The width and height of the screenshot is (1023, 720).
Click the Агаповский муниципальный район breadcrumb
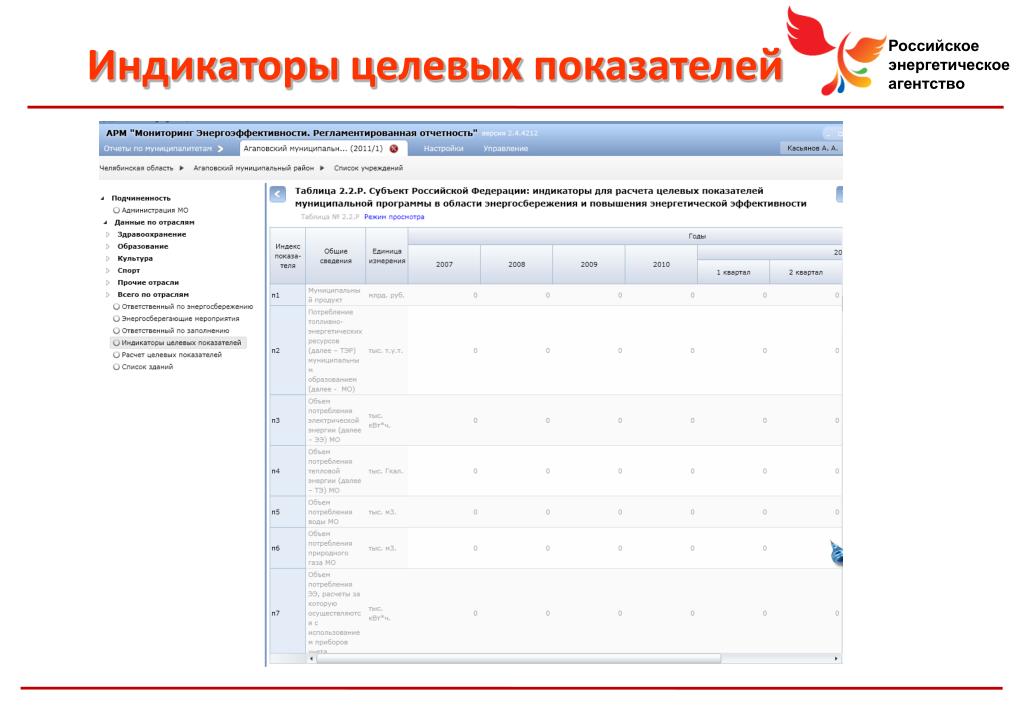click(254, 168)
